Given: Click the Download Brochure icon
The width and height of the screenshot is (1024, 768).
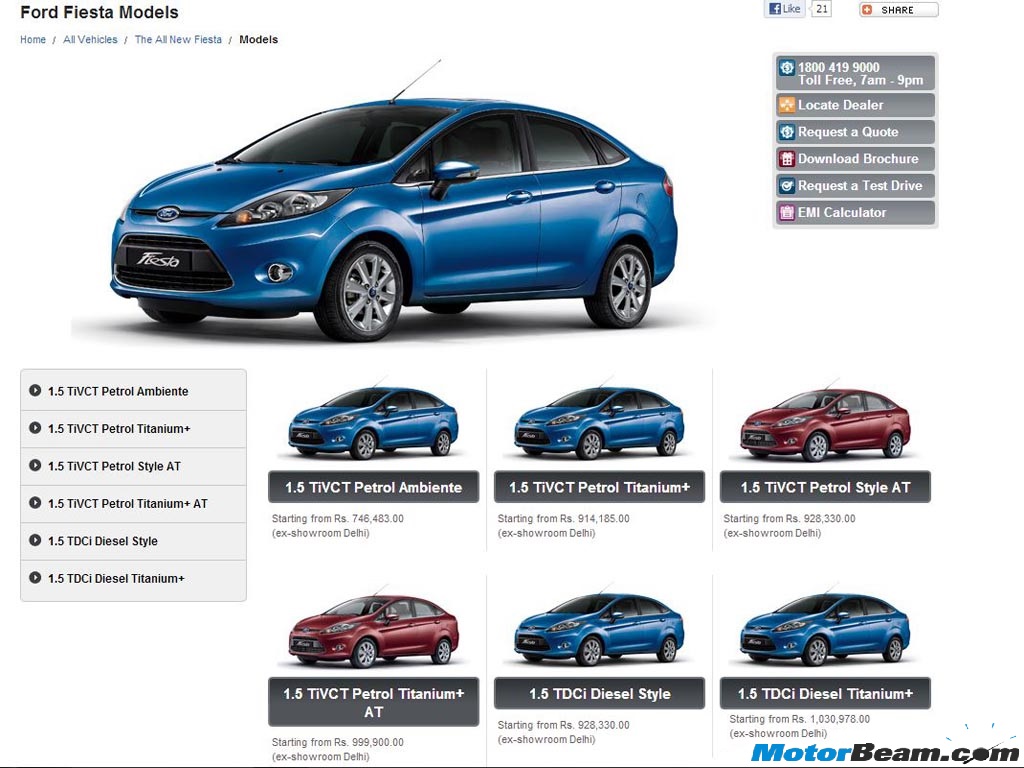Looking at the screenshot, I should click(x=787, y=159).
